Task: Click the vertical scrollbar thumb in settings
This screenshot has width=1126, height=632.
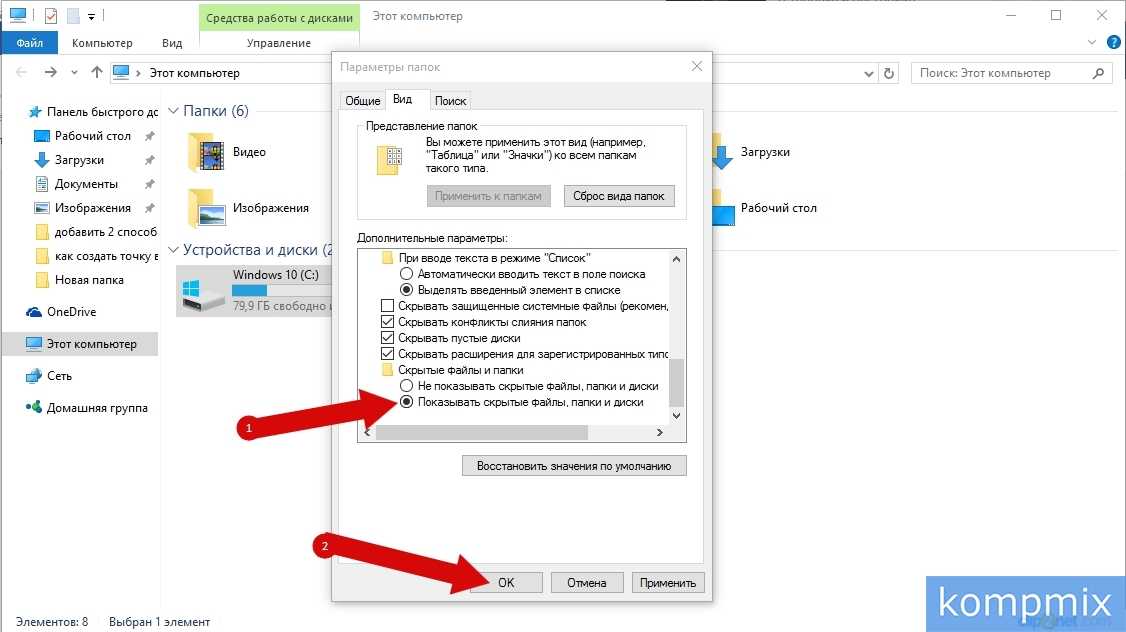Action: point(676,382)
